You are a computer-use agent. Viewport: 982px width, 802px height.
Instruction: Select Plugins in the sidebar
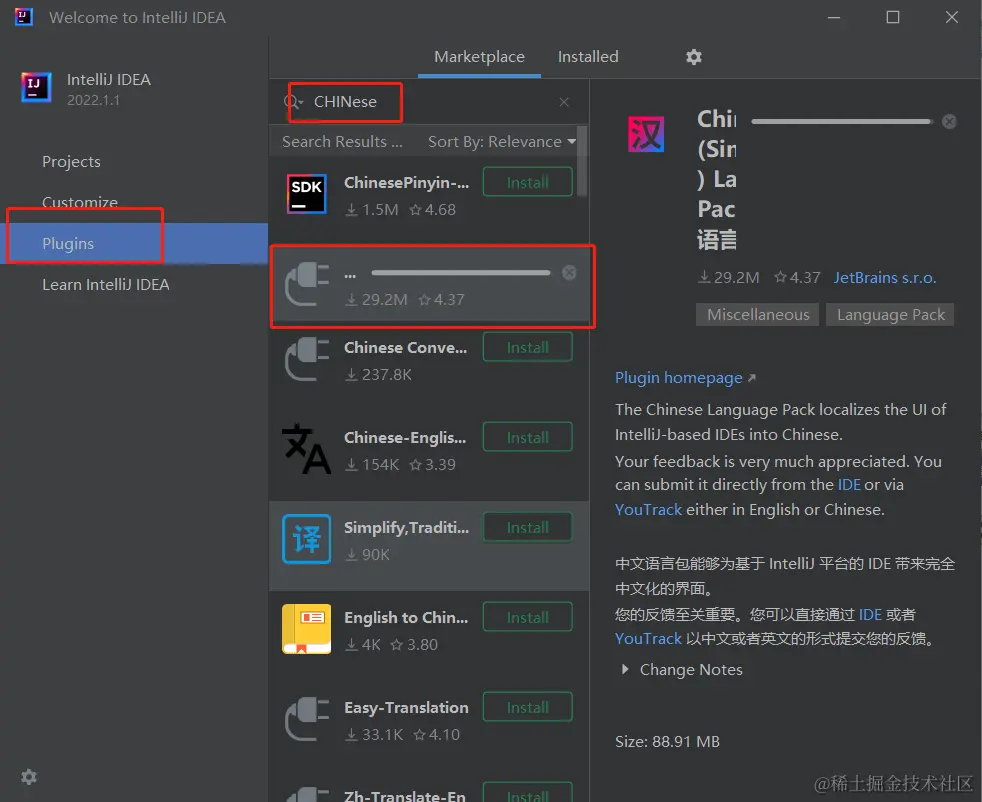point(134,244)
